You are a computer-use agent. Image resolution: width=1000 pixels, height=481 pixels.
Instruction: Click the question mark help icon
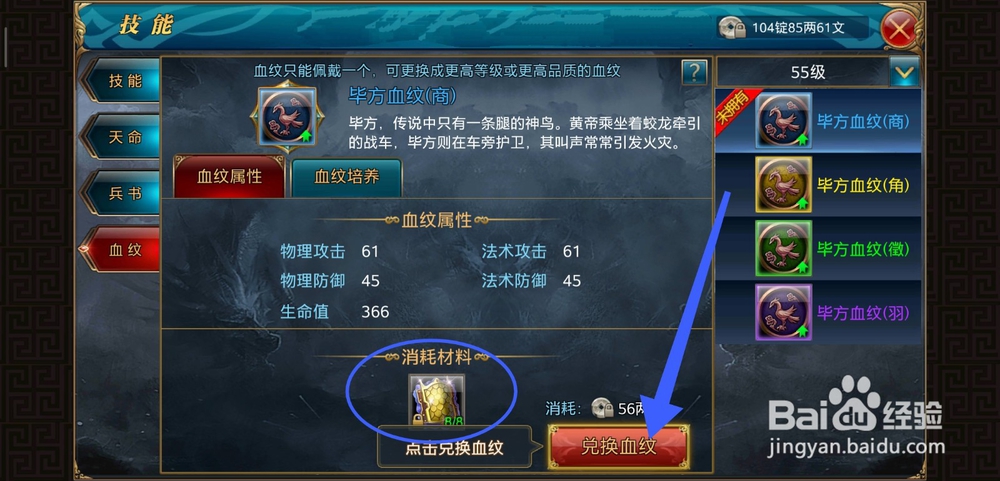pyautogui.click(x=694, y=72)
